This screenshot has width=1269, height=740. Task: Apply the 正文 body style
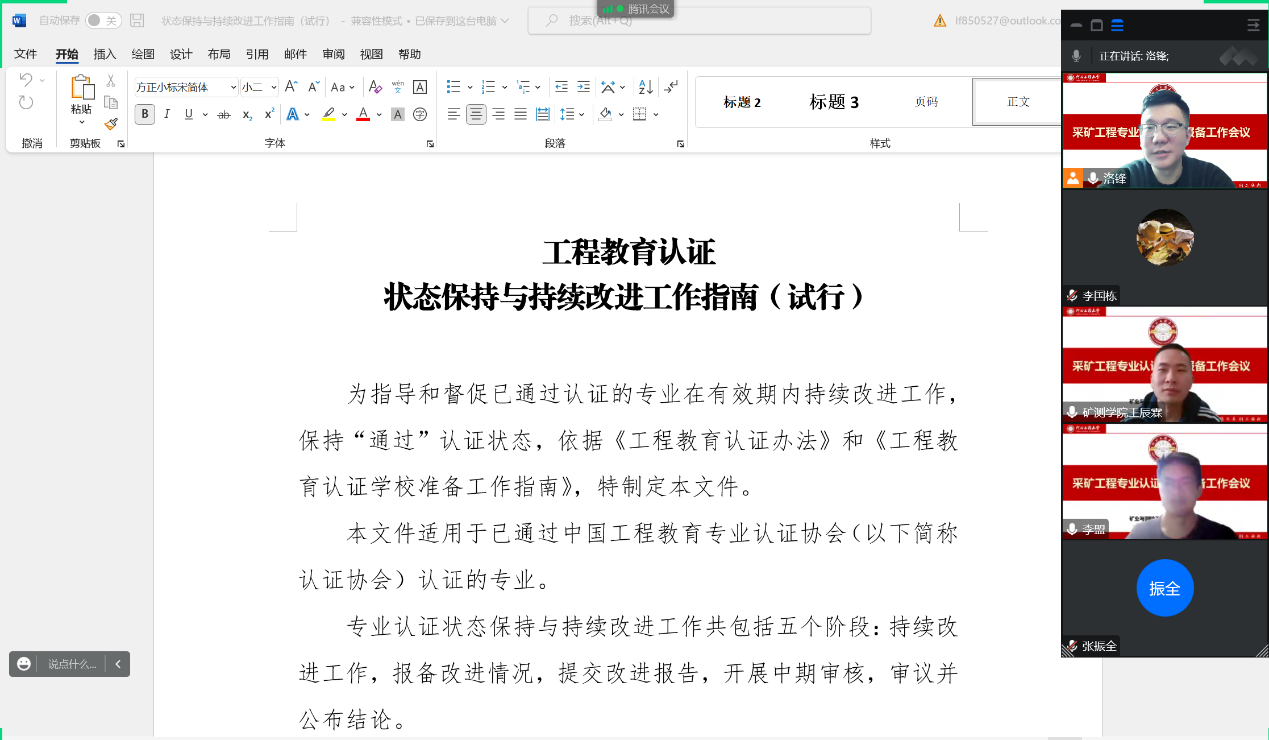(1017, 102)
